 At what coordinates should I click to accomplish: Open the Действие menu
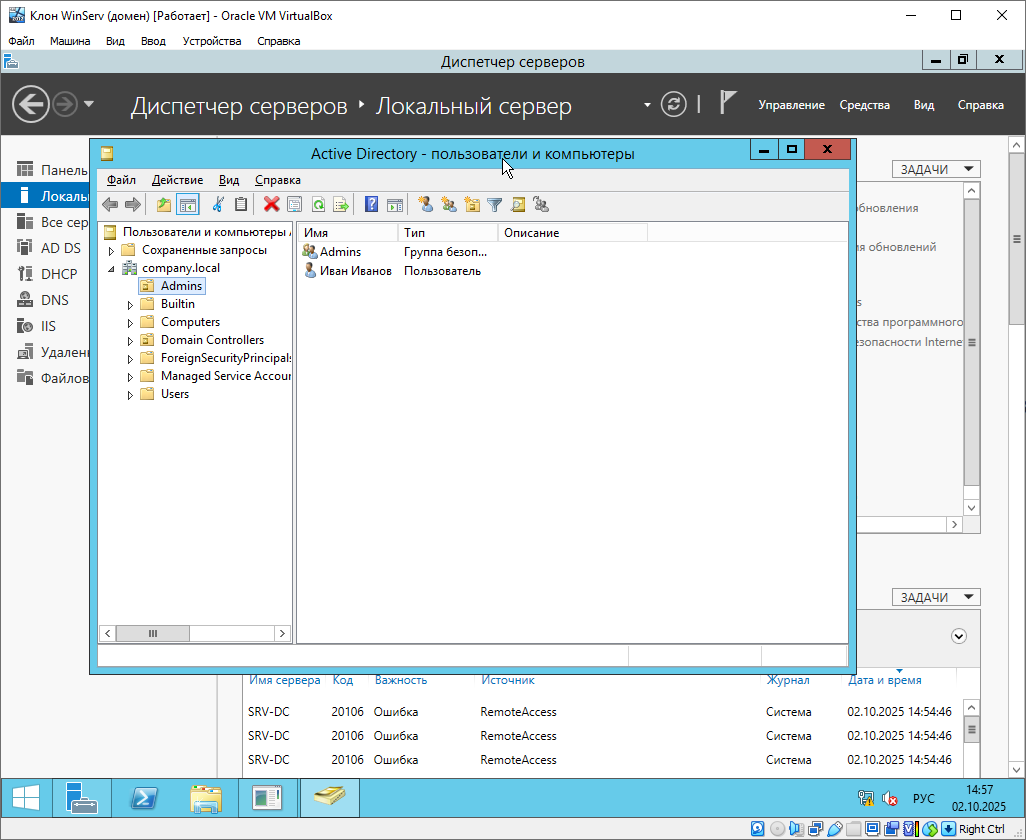pos(177,180)
